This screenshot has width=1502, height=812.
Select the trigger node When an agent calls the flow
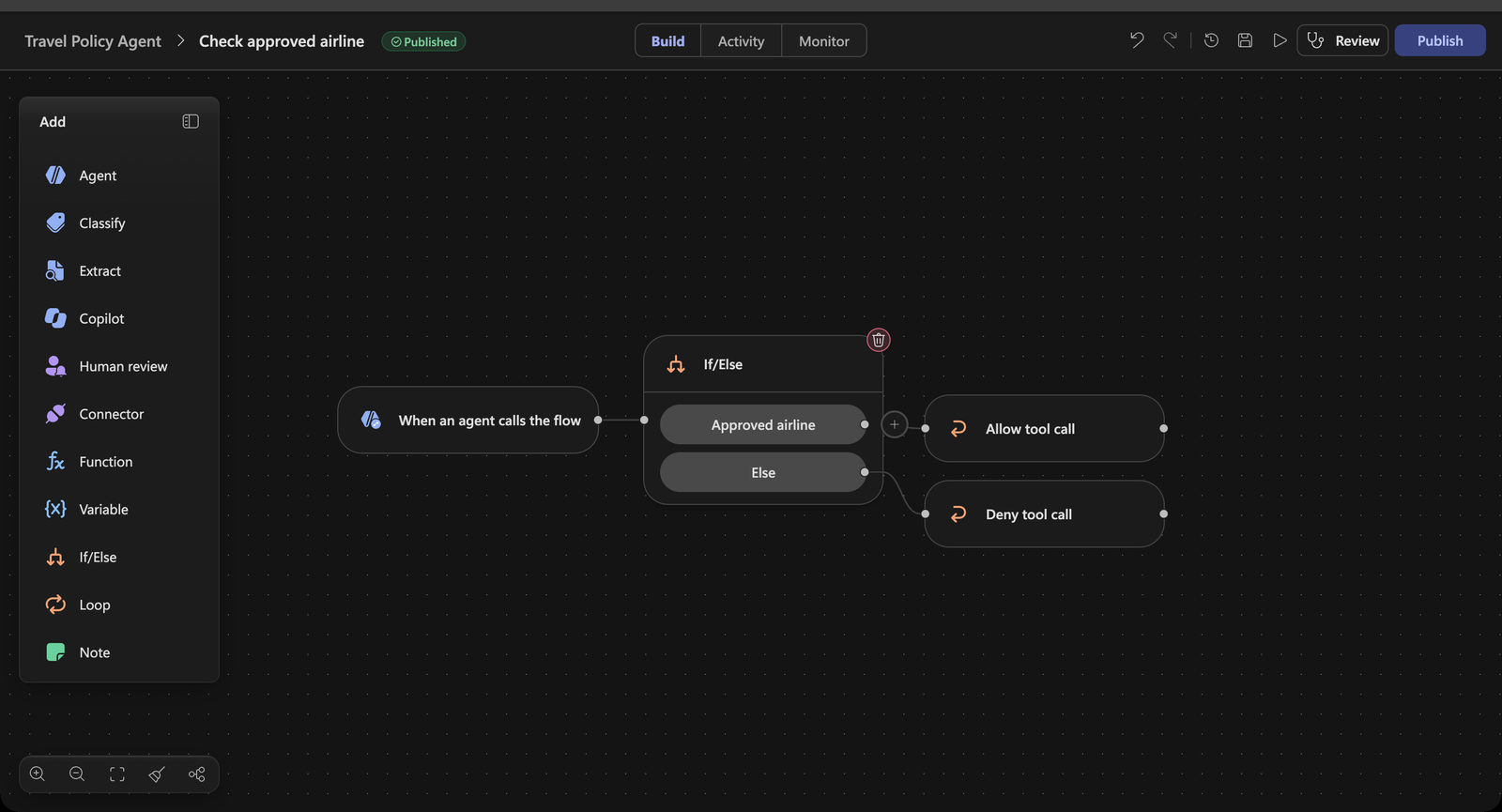468,421
